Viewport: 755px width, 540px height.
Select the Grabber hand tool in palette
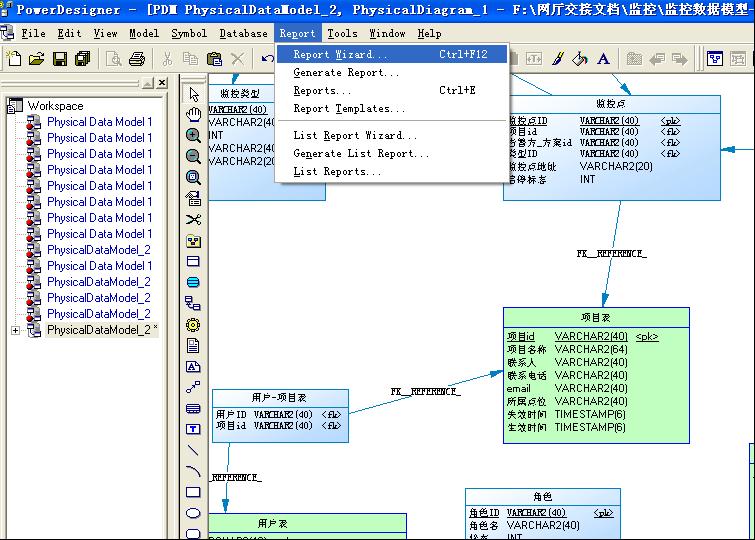(x=194, y=114)
